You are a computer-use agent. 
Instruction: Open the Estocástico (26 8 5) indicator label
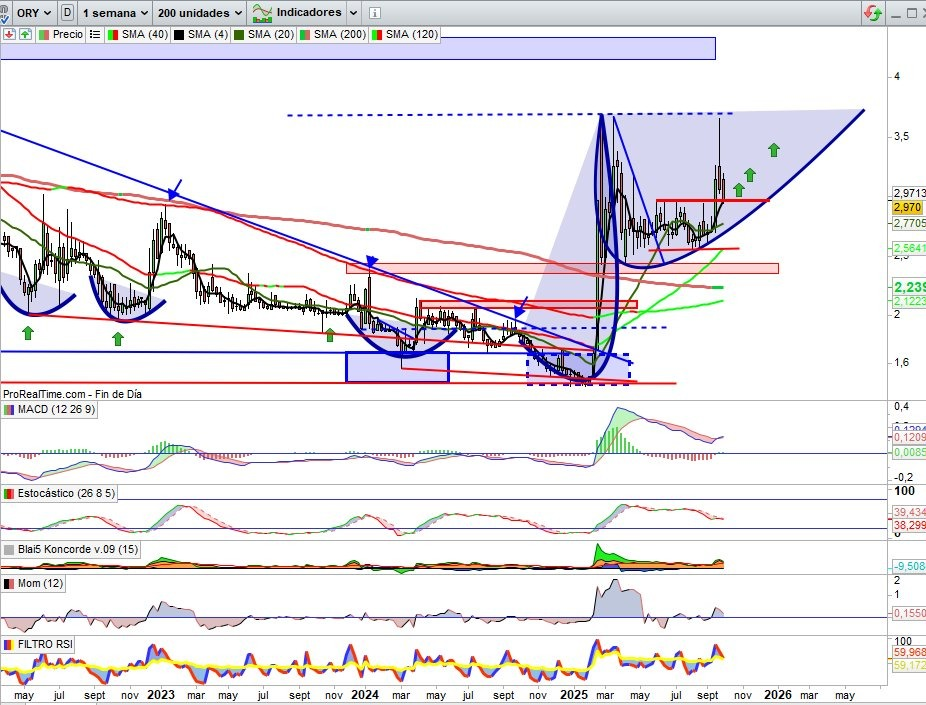62,494
